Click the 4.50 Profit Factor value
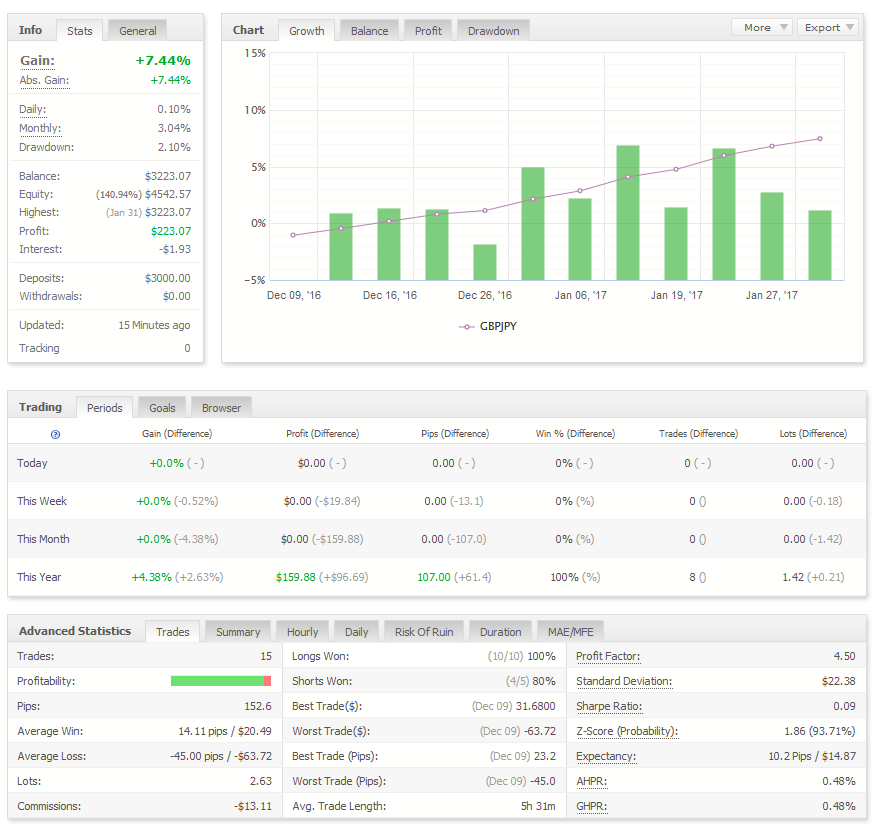885x828 pixels. pos(844,656)
